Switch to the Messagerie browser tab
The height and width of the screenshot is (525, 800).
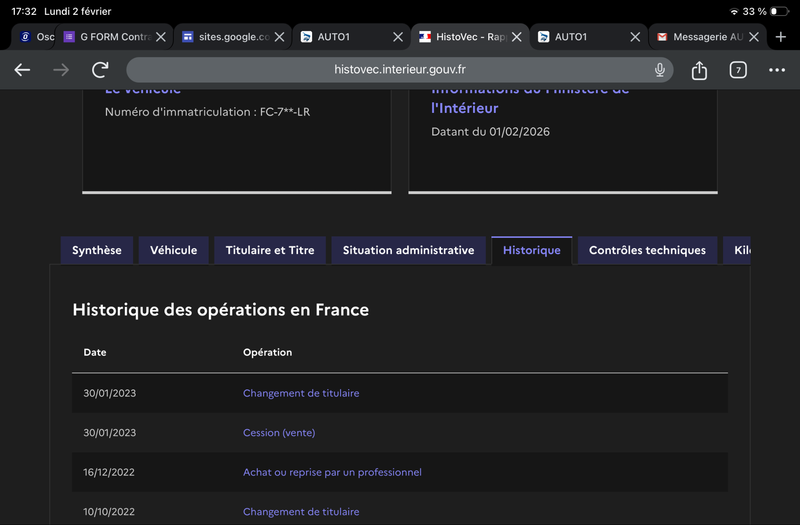point(700,37)
